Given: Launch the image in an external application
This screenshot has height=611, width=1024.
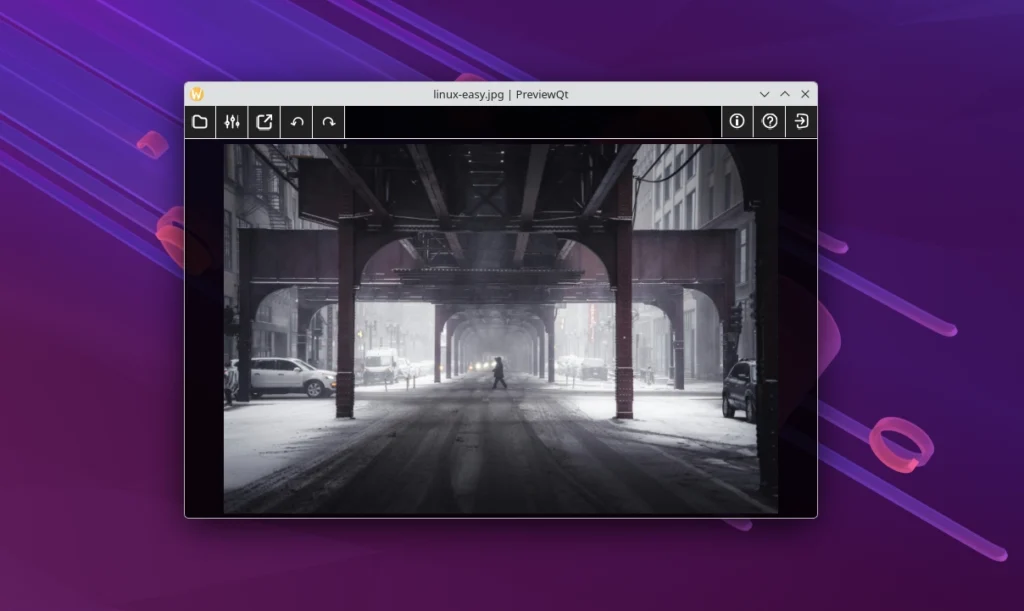Looking at the screenshot, I should 264,121.
